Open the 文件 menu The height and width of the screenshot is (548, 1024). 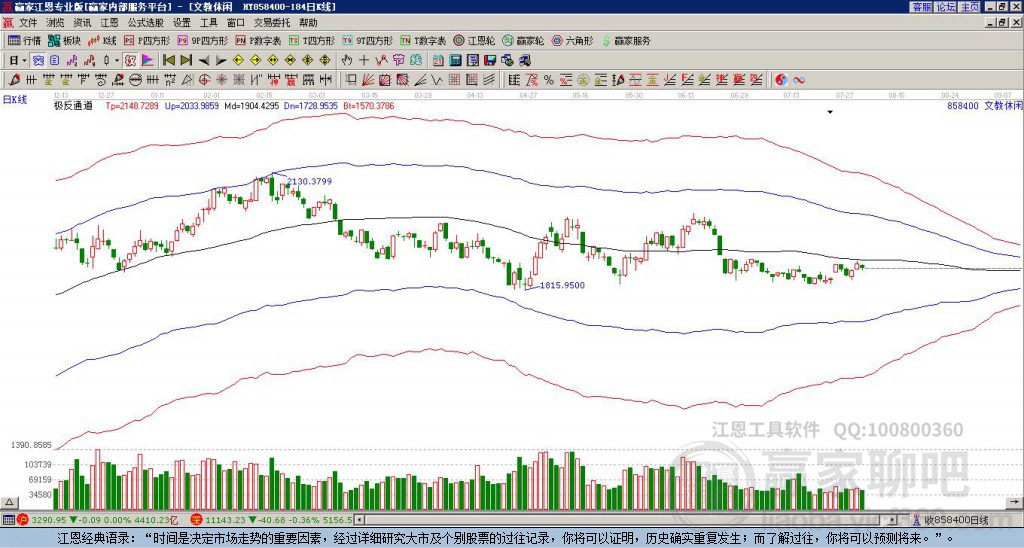pos(27,23)
